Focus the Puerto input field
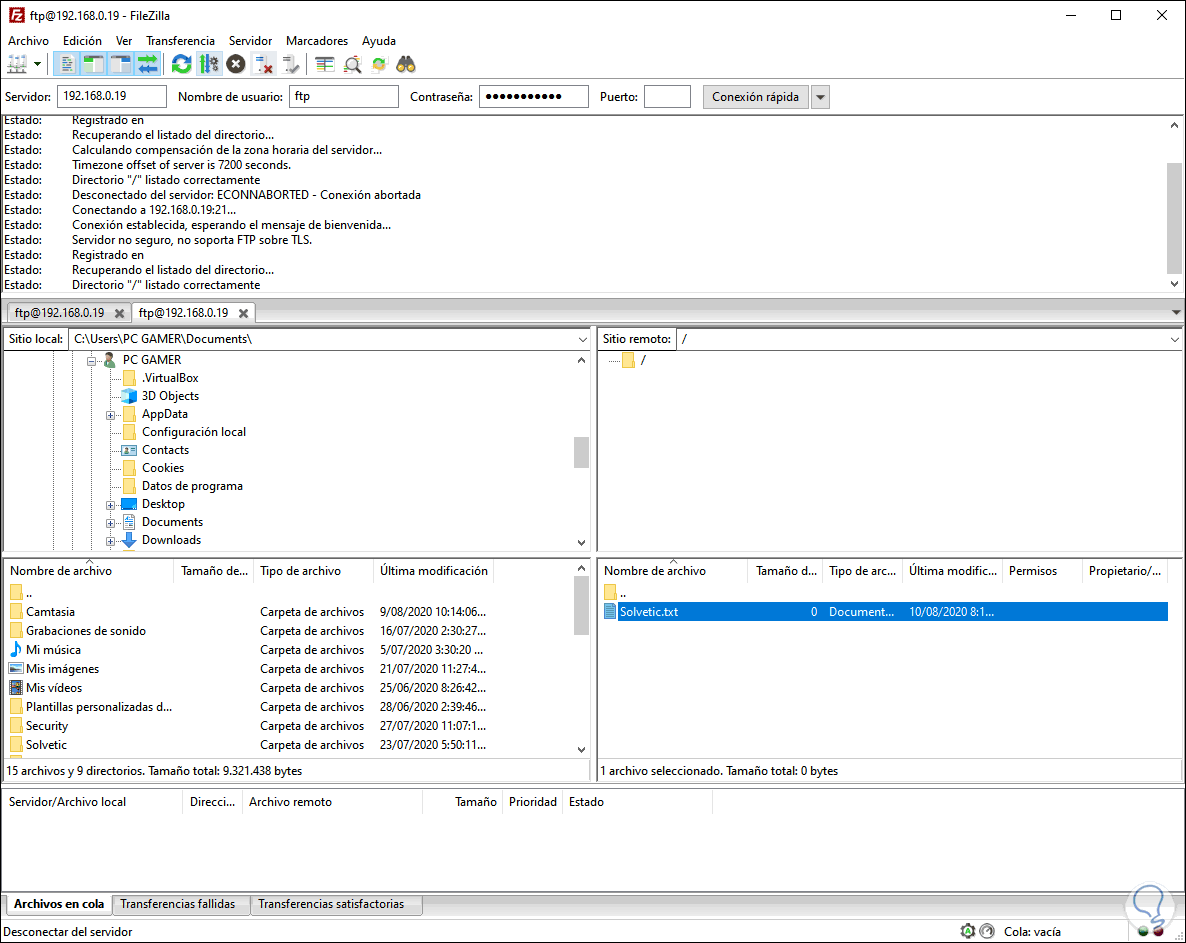The width and height of the screenshot is (1186, 943). click(x=667, y=96)
